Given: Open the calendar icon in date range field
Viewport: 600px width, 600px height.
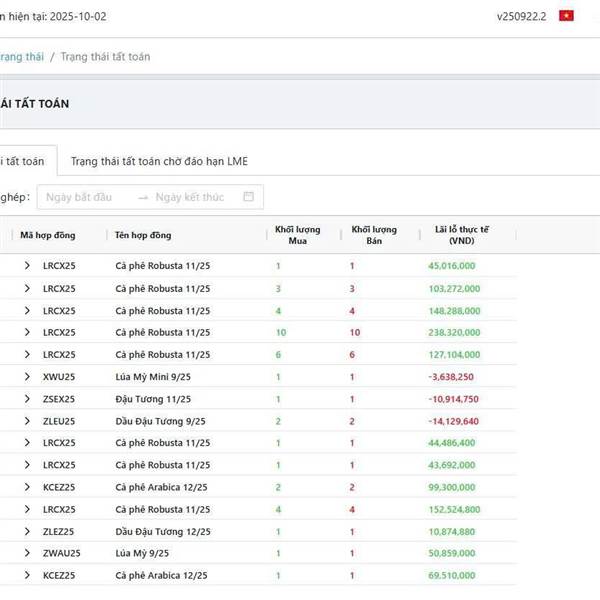Looking at the screenshot, I should tap(249, 197).
